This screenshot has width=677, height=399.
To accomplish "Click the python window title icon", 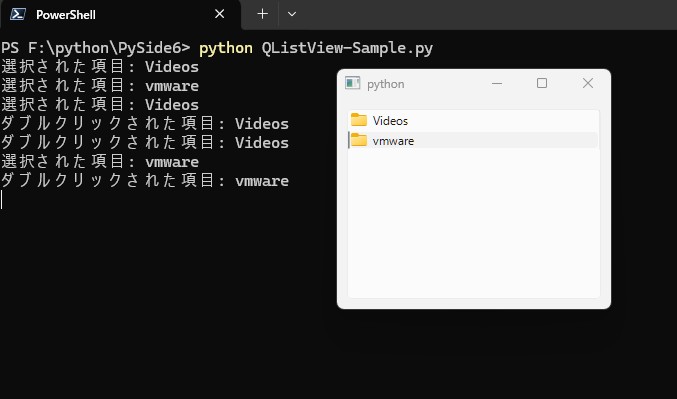I will (352, 83).
